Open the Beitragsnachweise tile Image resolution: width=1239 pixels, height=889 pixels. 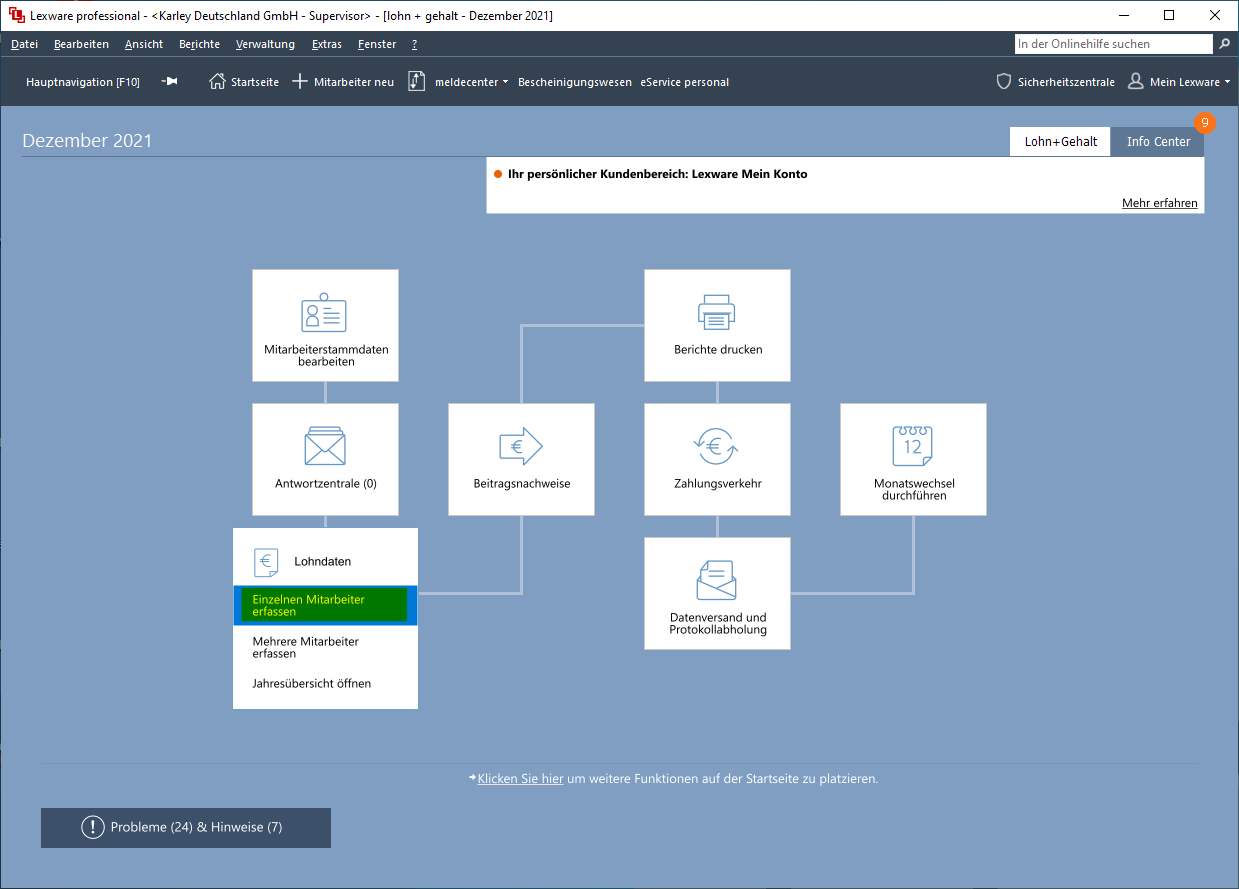521,459
